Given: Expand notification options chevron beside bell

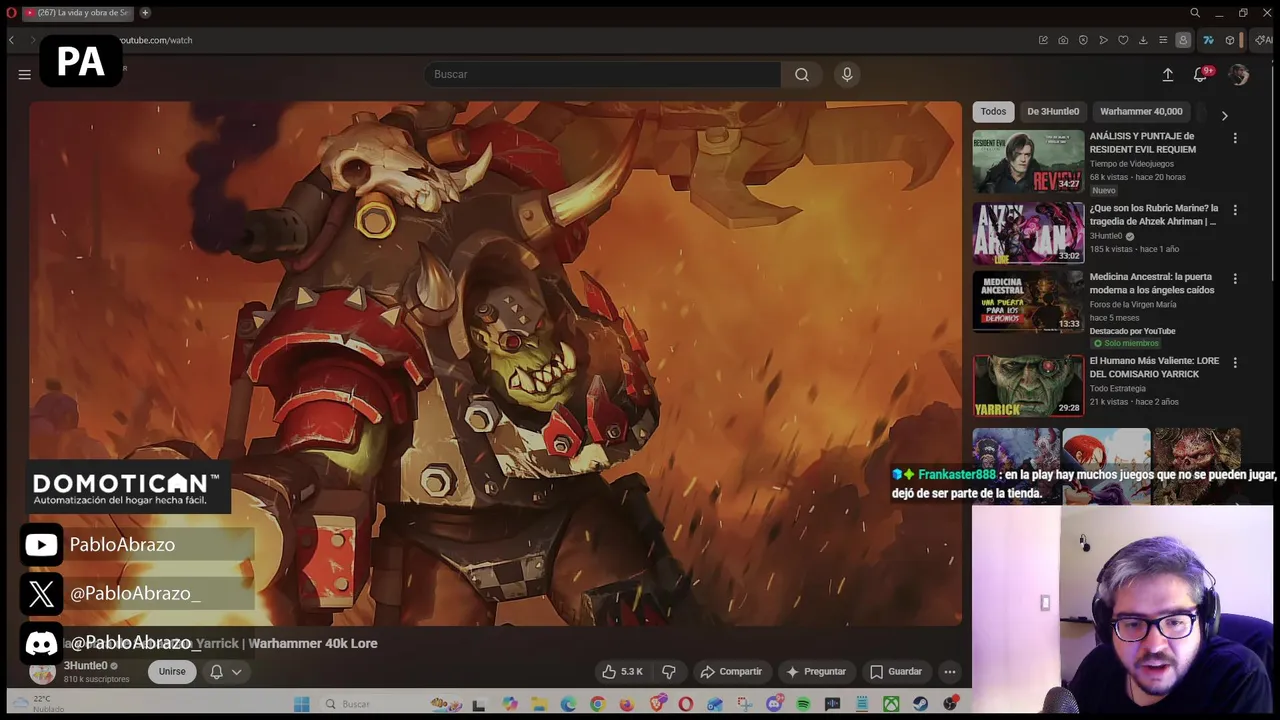Looking at the screenshot, I should (x=237, y=672).
